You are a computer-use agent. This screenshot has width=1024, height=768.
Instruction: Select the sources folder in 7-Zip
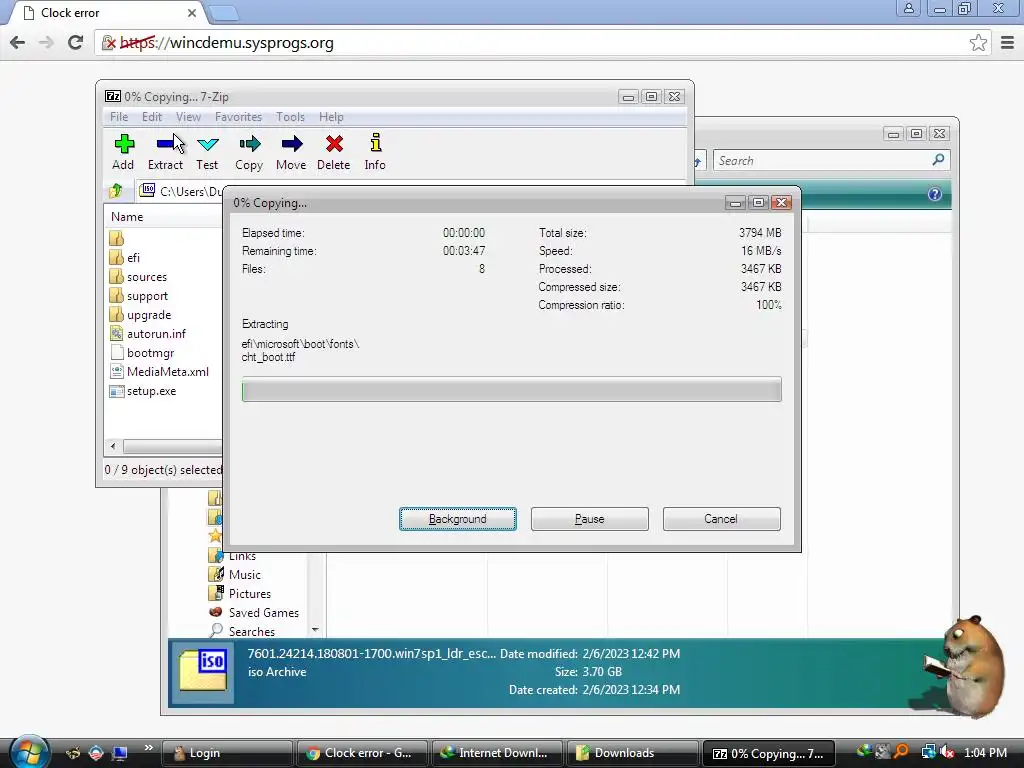pyautogui.click(x=146, y=277)
